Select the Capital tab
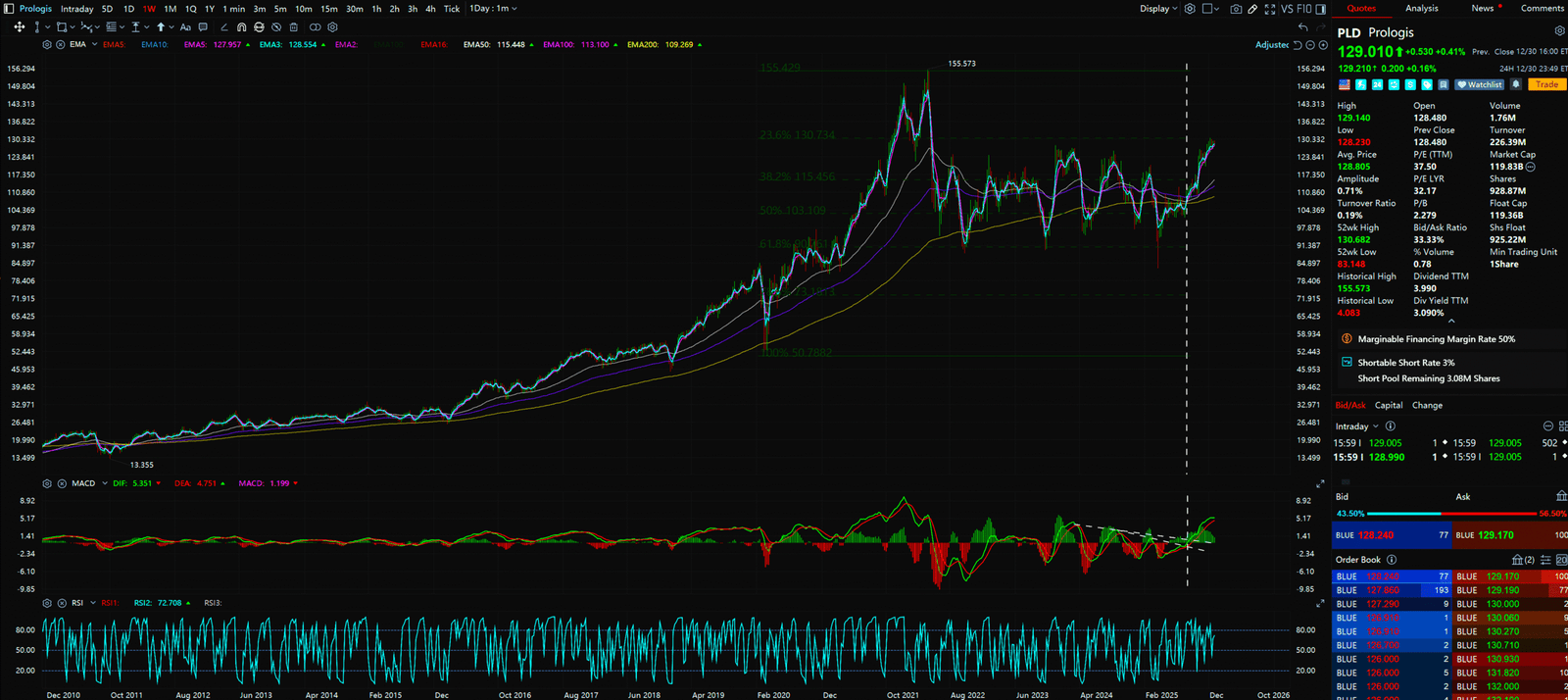 [1388, 405]
